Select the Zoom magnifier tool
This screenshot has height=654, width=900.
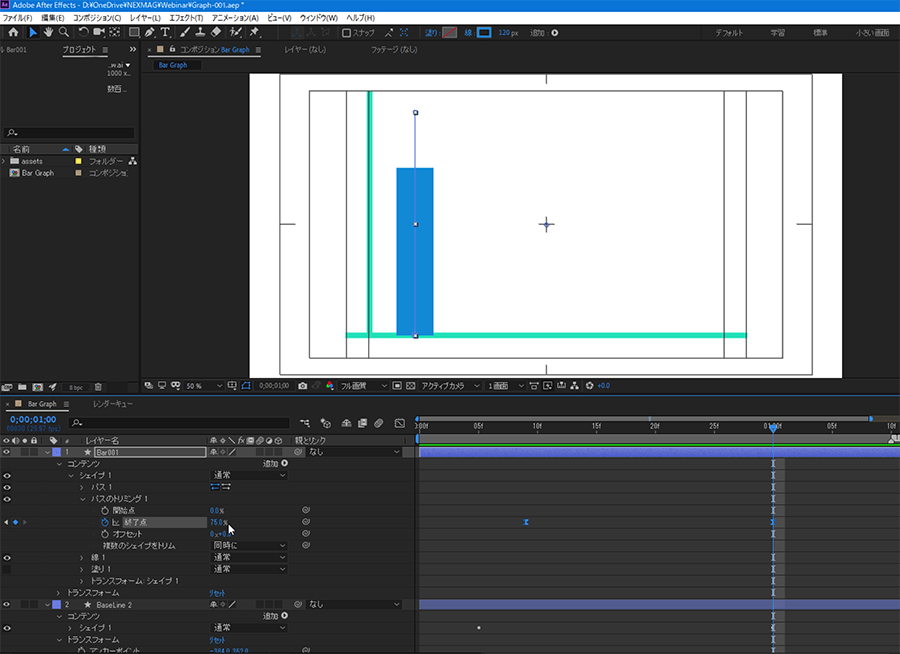coord(63,32)
